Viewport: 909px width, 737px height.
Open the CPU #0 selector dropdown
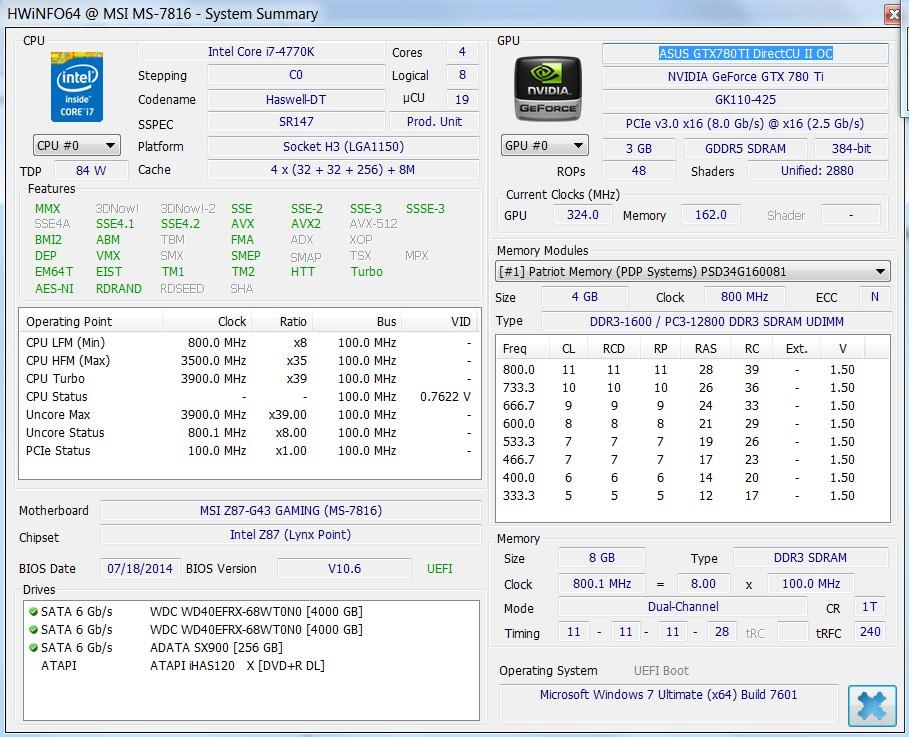pos(77,146)
